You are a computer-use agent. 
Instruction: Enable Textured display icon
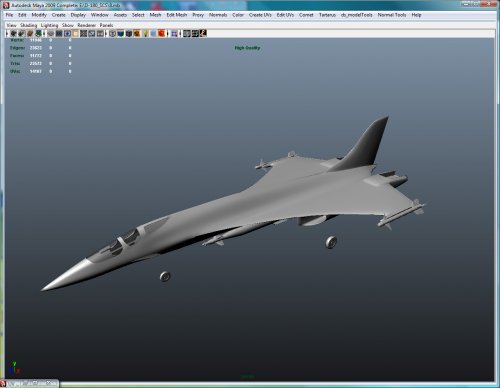[x=137, y=33]
